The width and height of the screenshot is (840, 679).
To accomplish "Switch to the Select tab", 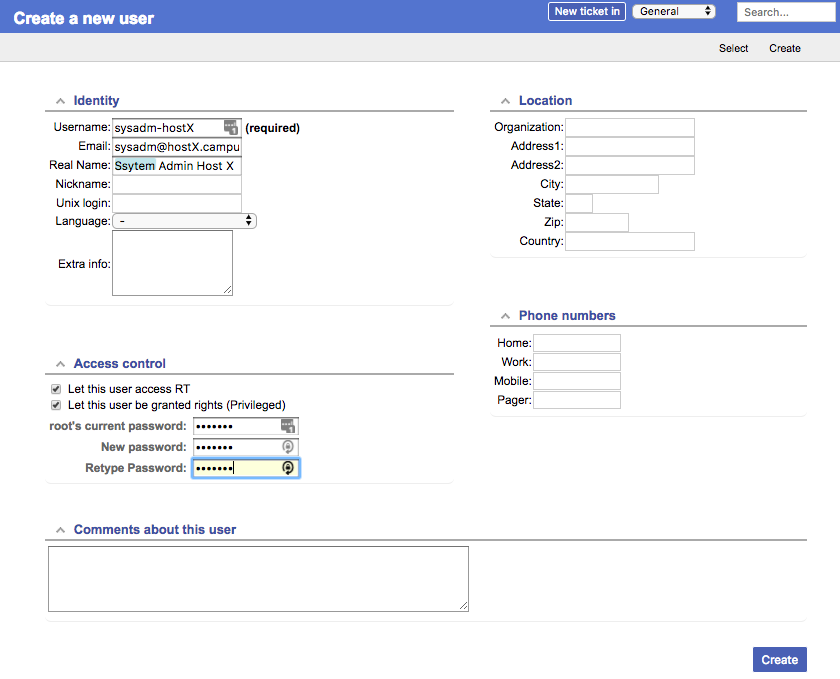I will pyautogui.click(x=733, y=48).
